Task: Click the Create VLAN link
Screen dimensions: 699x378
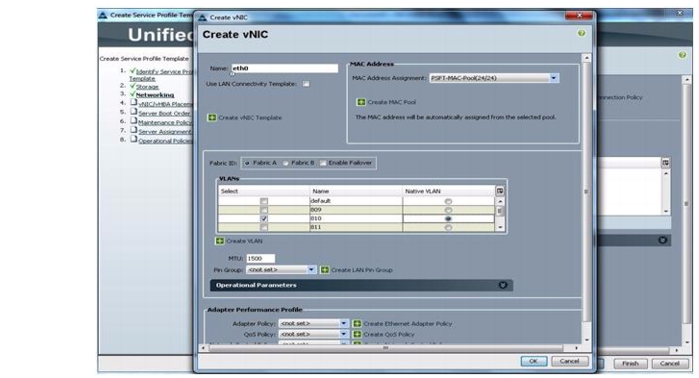Action: pos(244,241)
